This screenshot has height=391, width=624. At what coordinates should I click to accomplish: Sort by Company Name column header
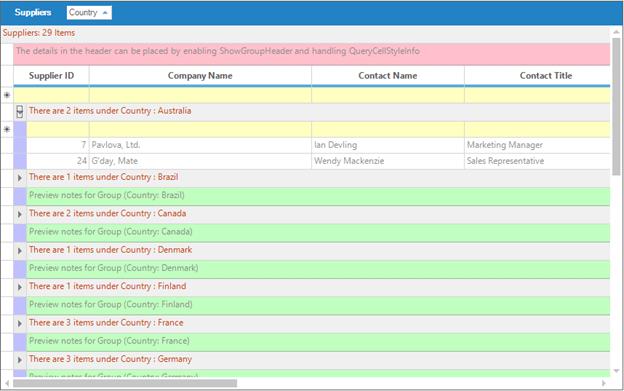pos(200,76)
